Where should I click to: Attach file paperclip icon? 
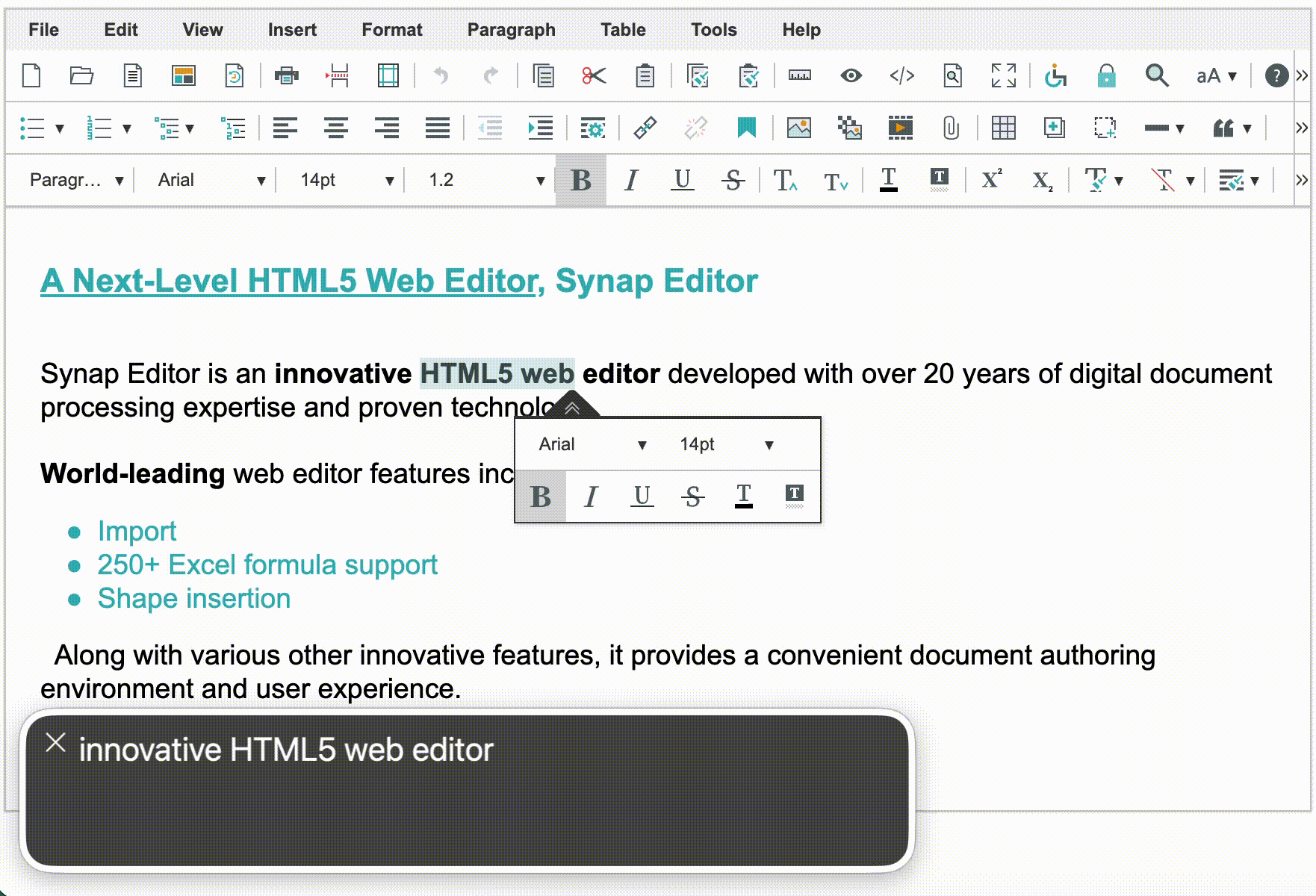951,128
